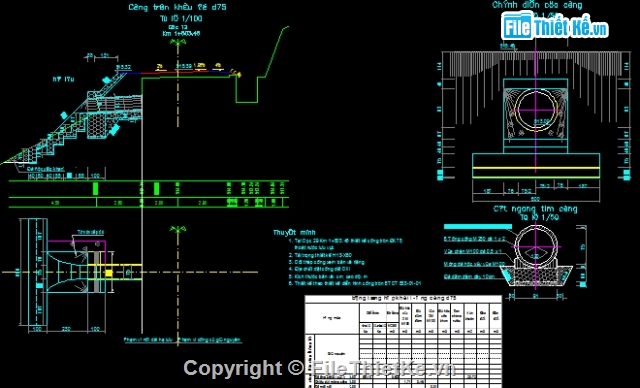
Task: Select the yellow headwall block in the plan view
Action: pos(109,273)
